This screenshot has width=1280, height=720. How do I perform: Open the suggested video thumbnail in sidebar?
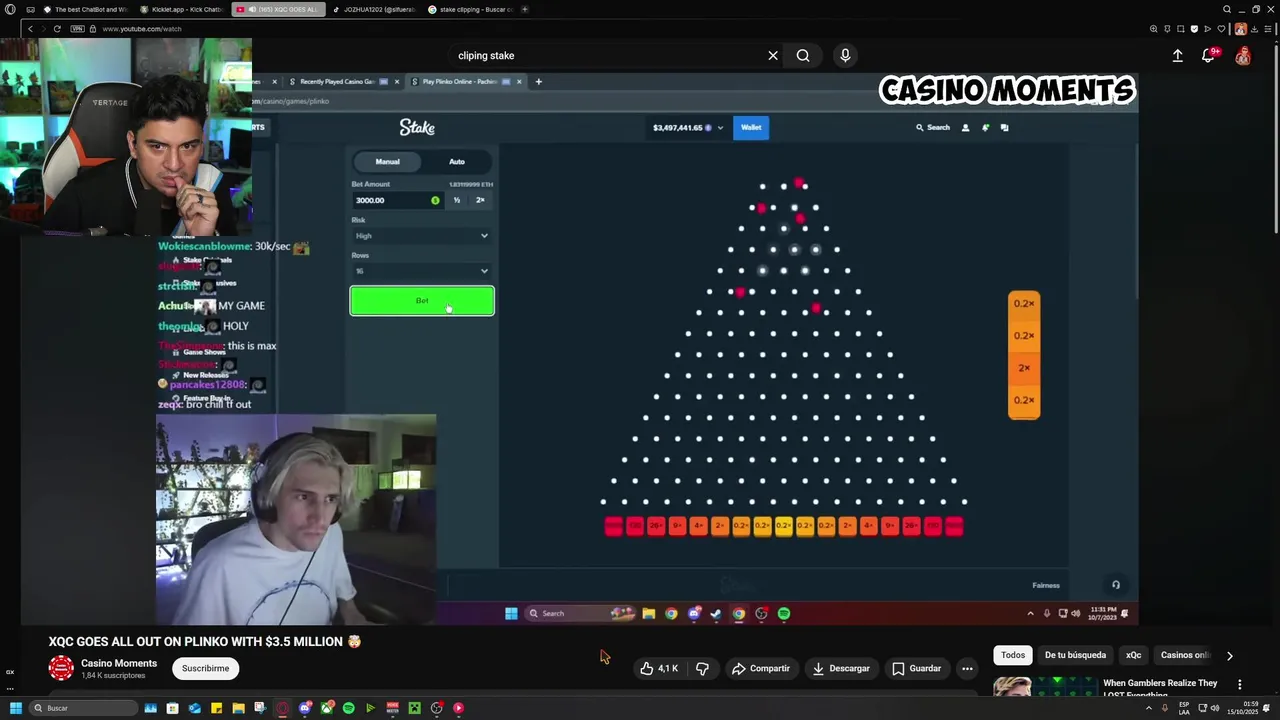(1045, 686)
